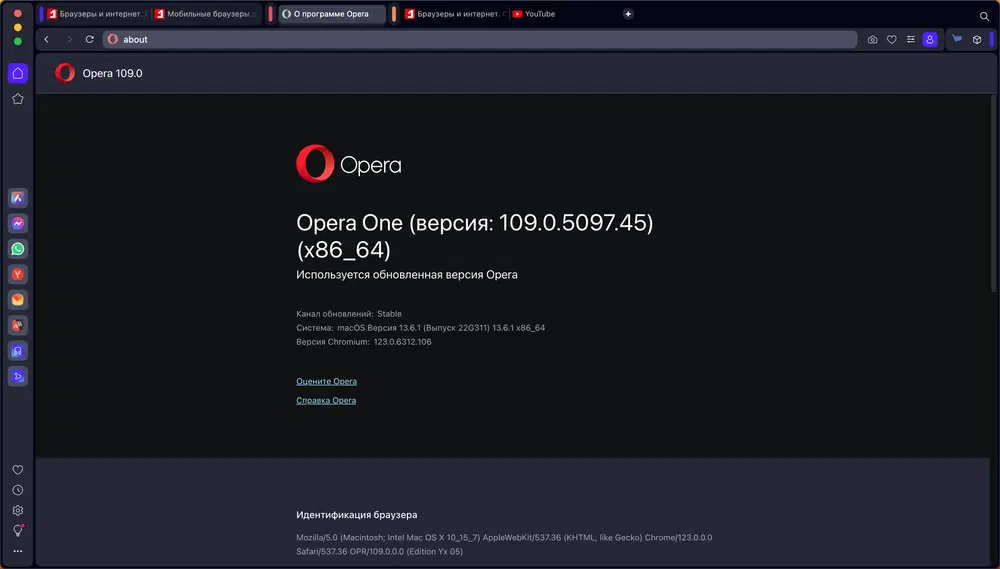Open the red Yandex icon in the sidebar

18,274
